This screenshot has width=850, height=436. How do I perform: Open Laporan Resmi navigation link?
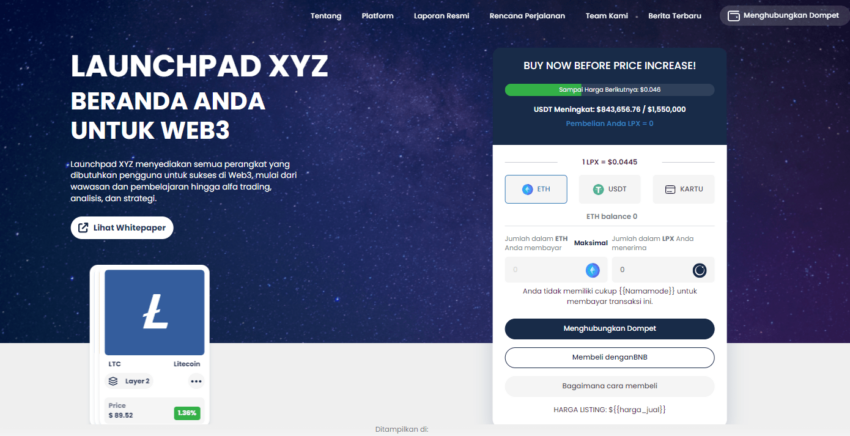[441, 16]
